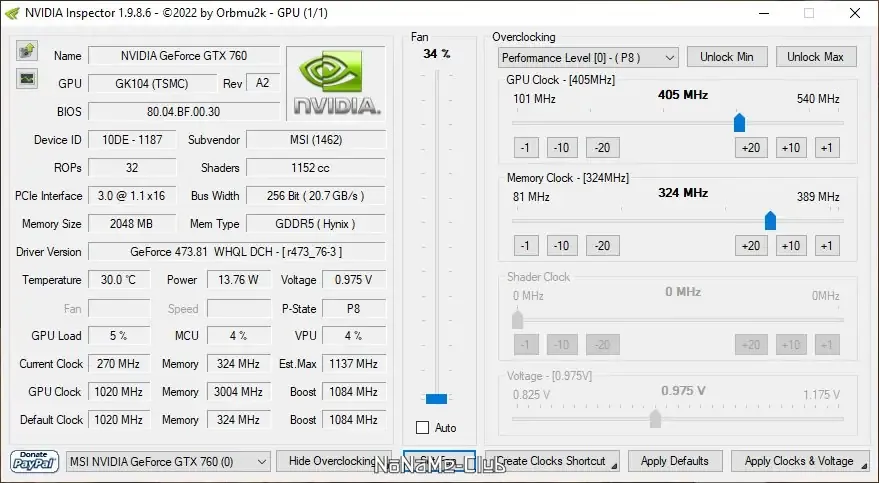Click the ROPs value 32
Viewport: 879px width, 483px height.
tap(132, 168)
